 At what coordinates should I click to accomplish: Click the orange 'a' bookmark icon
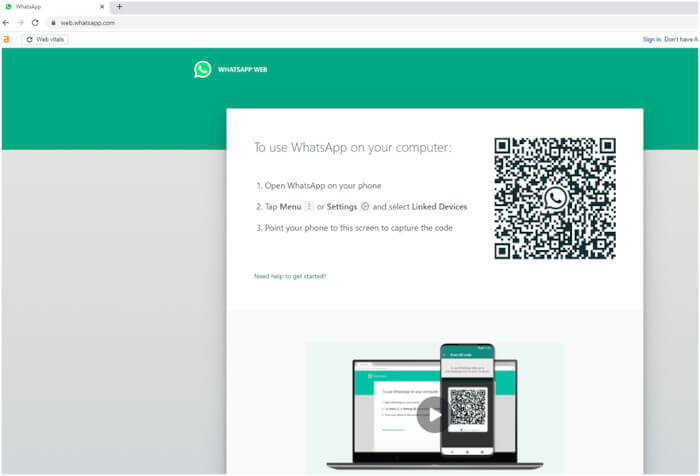point(6,39)
